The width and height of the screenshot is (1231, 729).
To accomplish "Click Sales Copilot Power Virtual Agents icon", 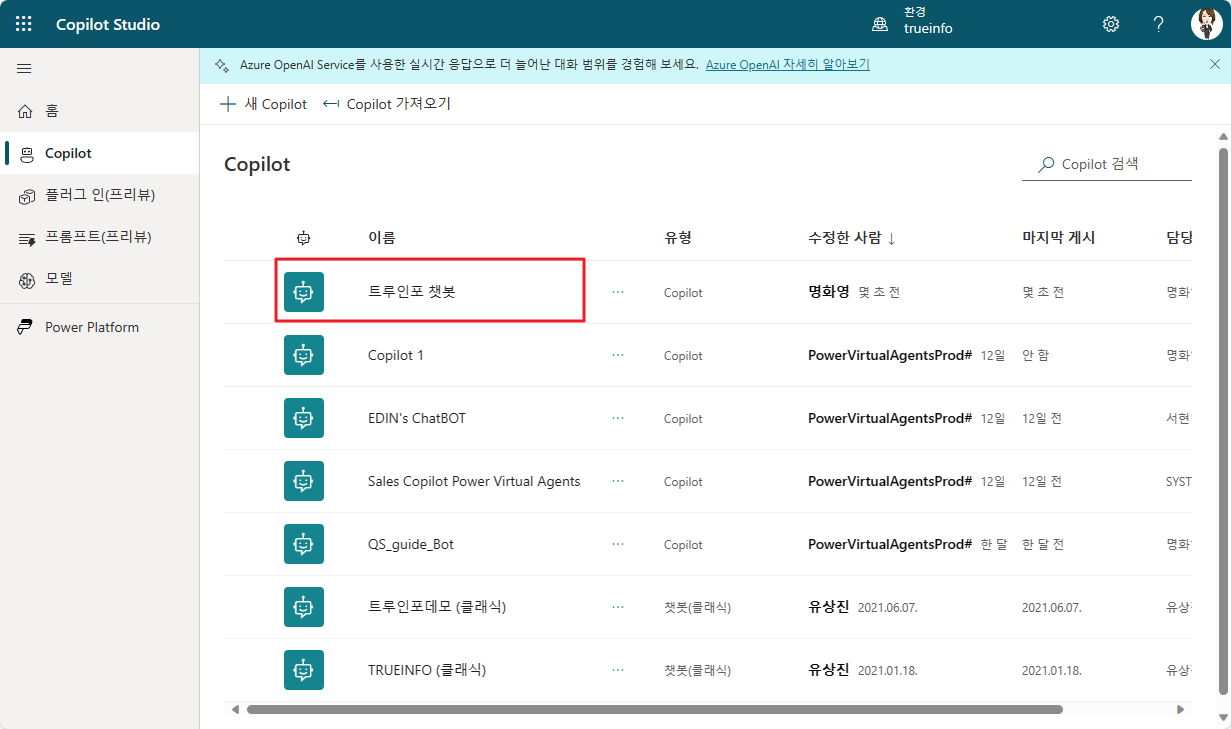I will [x=304, y=481].
